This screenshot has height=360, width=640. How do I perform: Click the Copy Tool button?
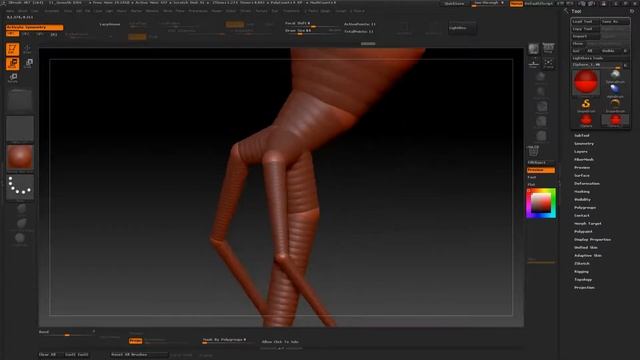click(585, 29)
